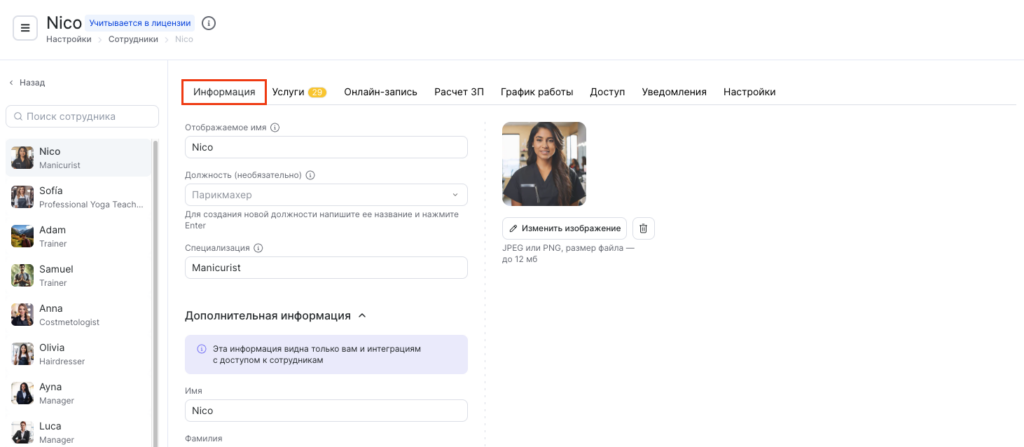
Task: Open the hamburger menu button
Action: pos(25,28)
